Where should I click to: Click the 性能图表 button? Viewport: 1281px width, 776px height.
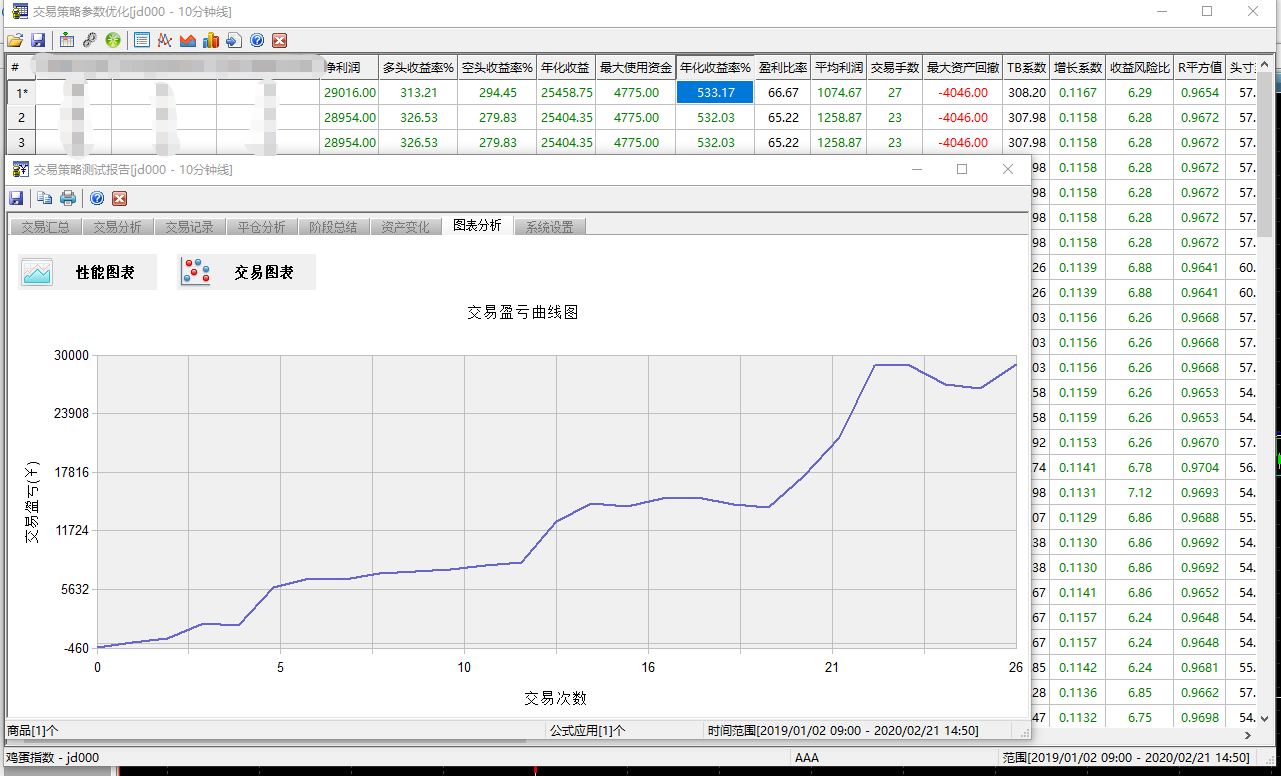[x=87, y=272]
